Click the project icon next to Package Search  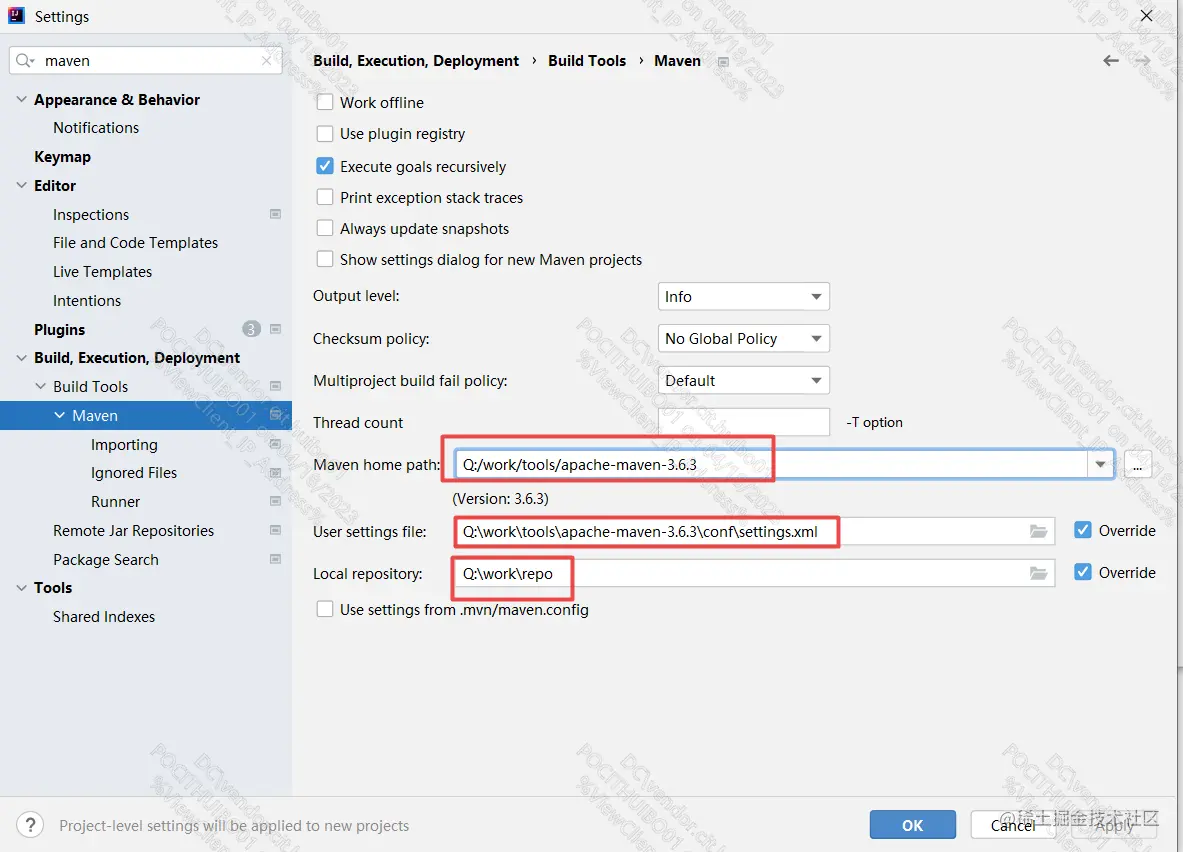tap(275, 559)
